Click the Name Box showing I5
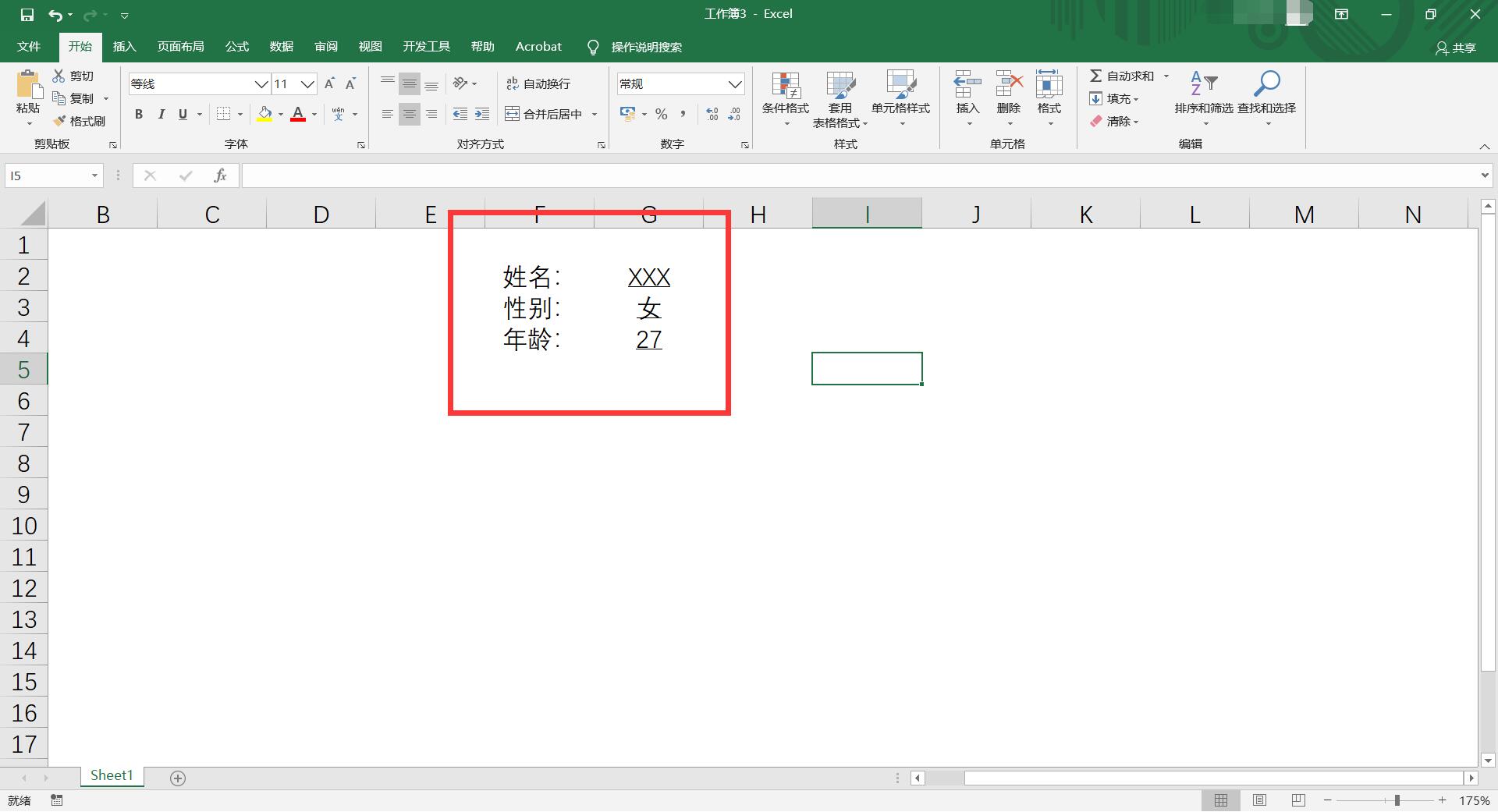1498x812 pixels. [47, 175]
